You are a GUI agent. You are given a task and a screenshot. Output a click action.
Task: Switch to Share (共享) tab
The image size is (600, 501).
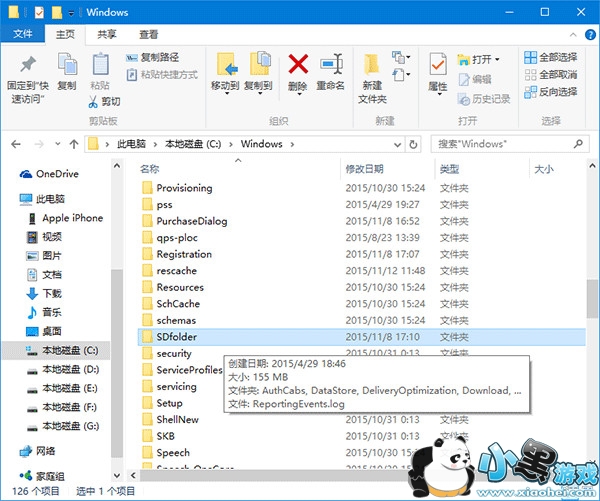(106, 34)
